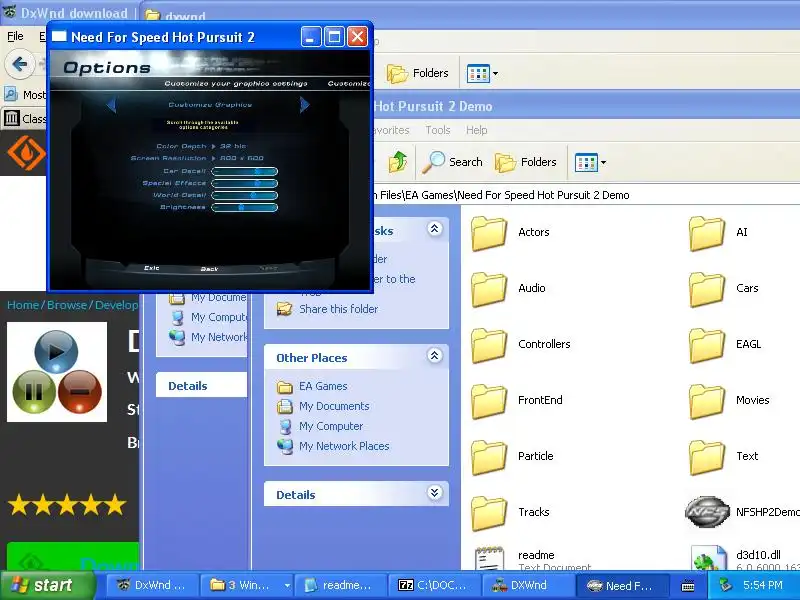This screenshot has width=800, height=600.
Task: Open the Tracks folder
Action: point(510,513)
